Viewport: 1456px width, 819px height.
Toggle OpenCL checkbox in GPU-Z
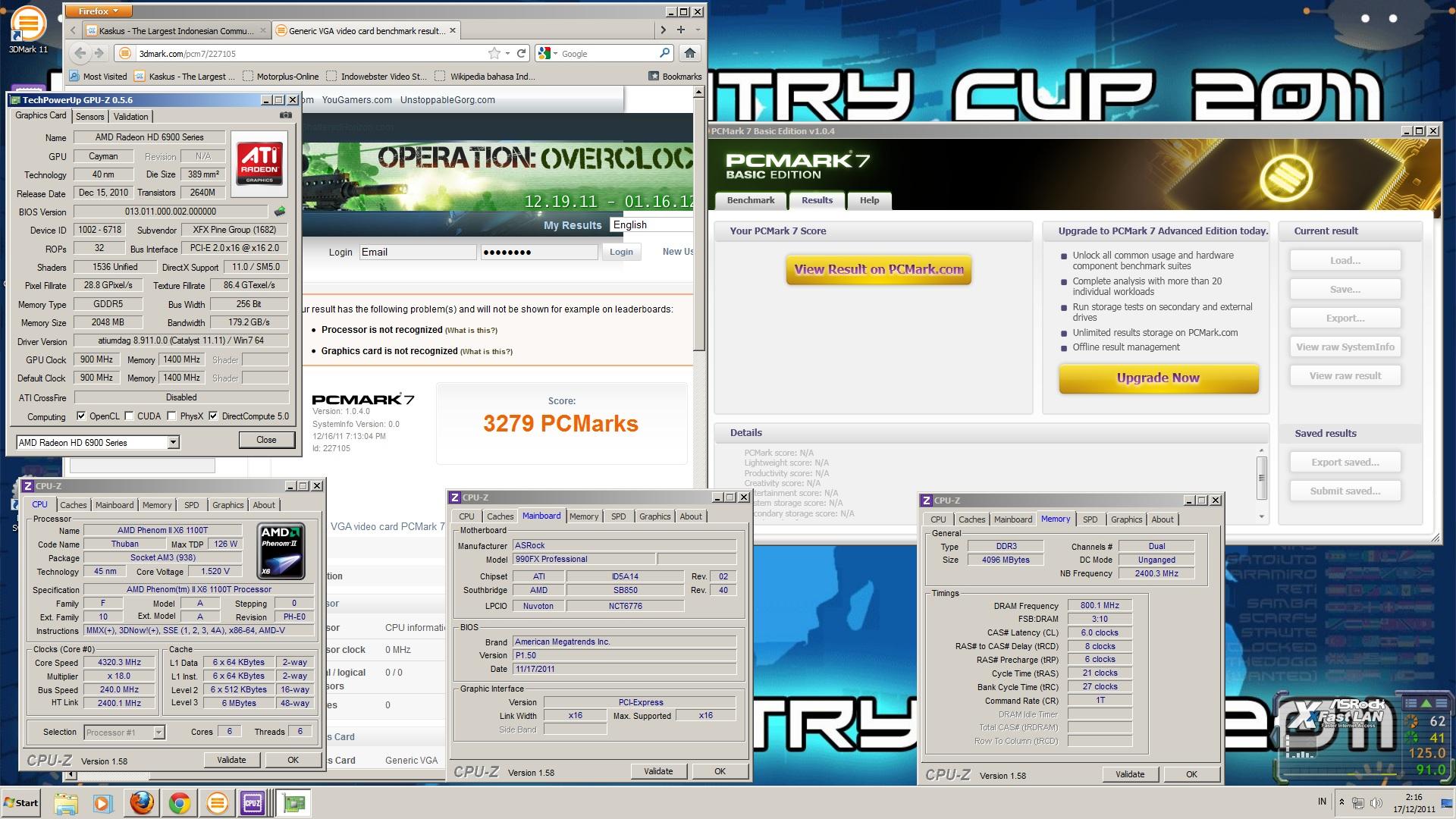[81, 416]
